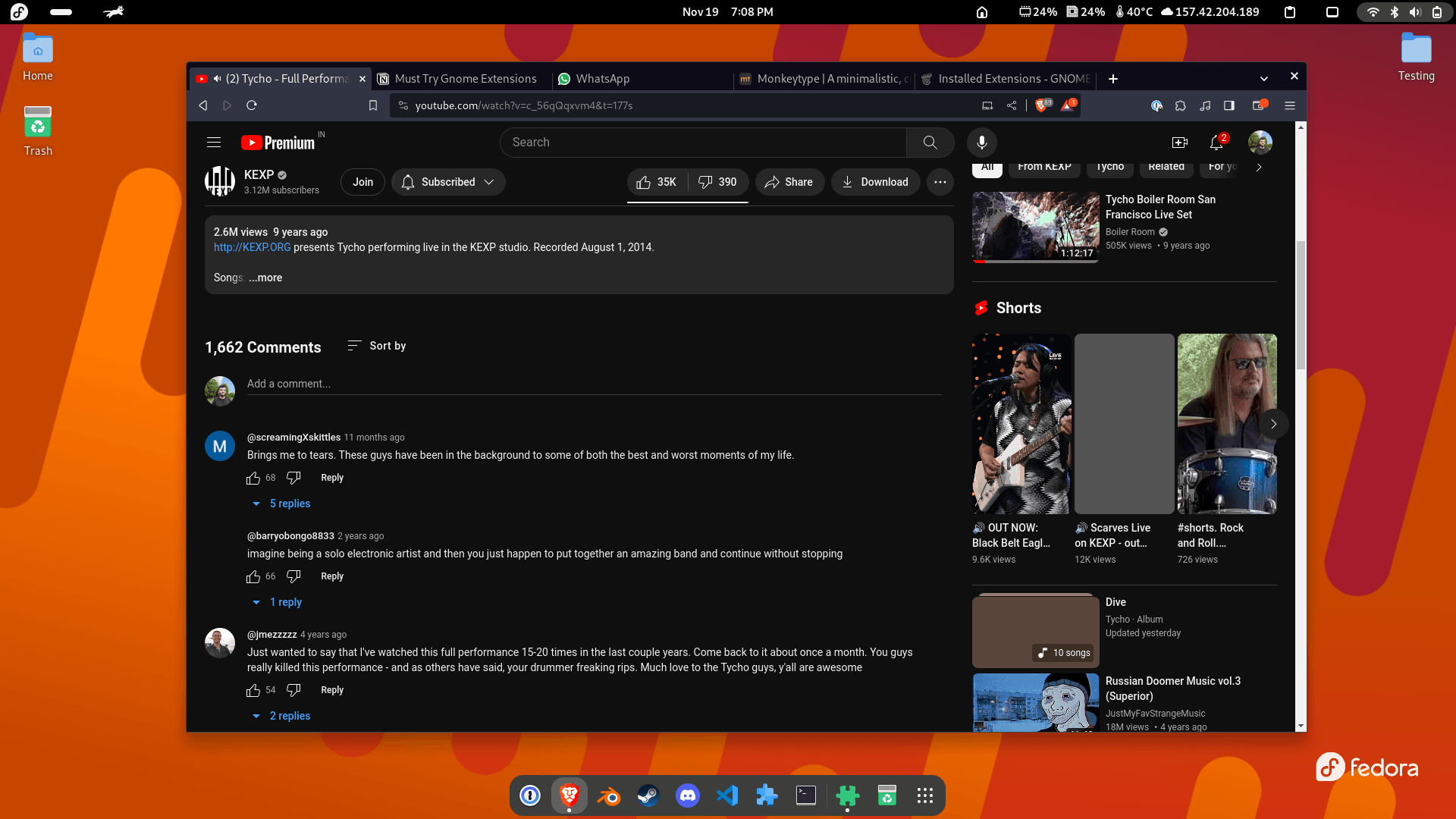Dislike the @jmezzzzz comment
The image size is (1456, 819).
pyautogui.click(x=293, y=690)
